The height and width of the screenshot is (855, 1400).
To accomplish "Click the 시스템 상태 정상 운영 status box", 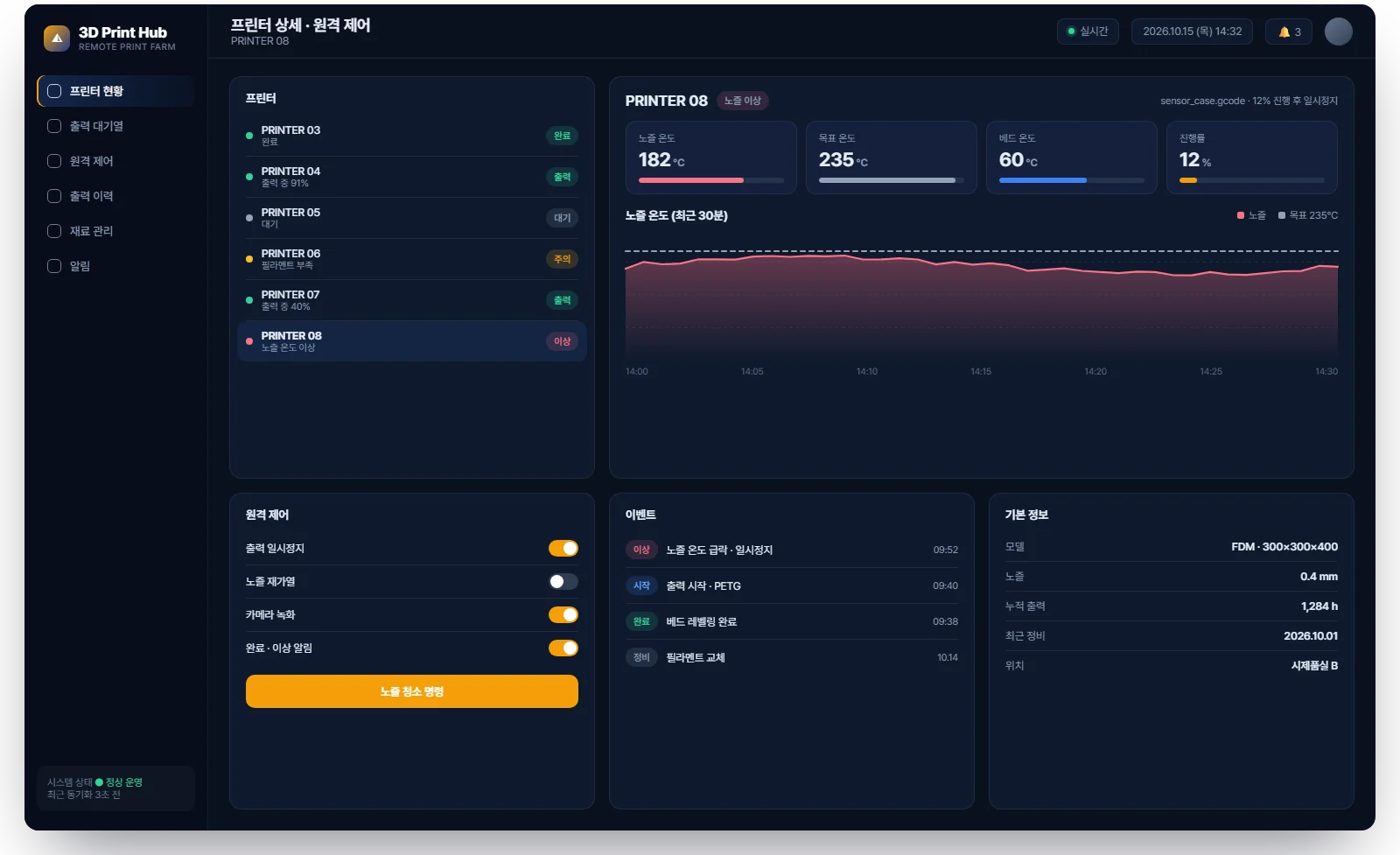I will point(115,788).
